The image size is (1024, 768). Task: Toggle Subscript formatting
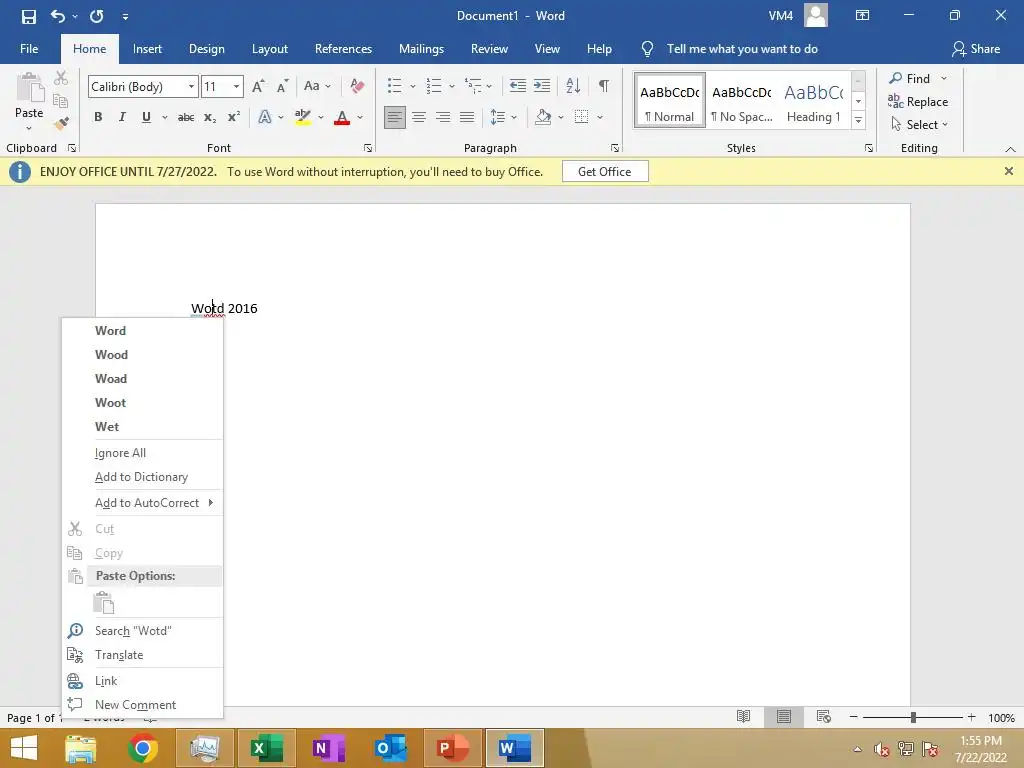tap(210, 118)
